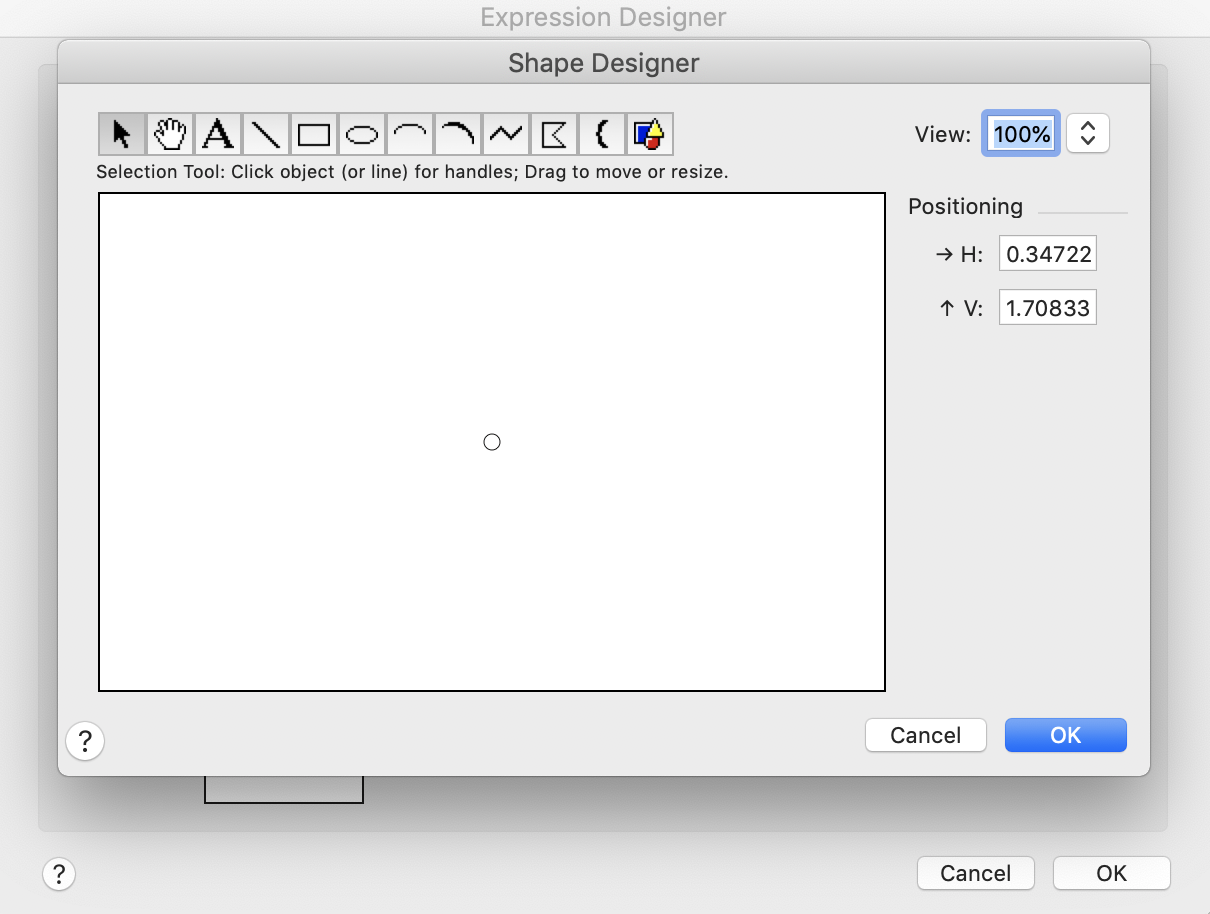Choose the Text tool (letter A)

point(218,134)
